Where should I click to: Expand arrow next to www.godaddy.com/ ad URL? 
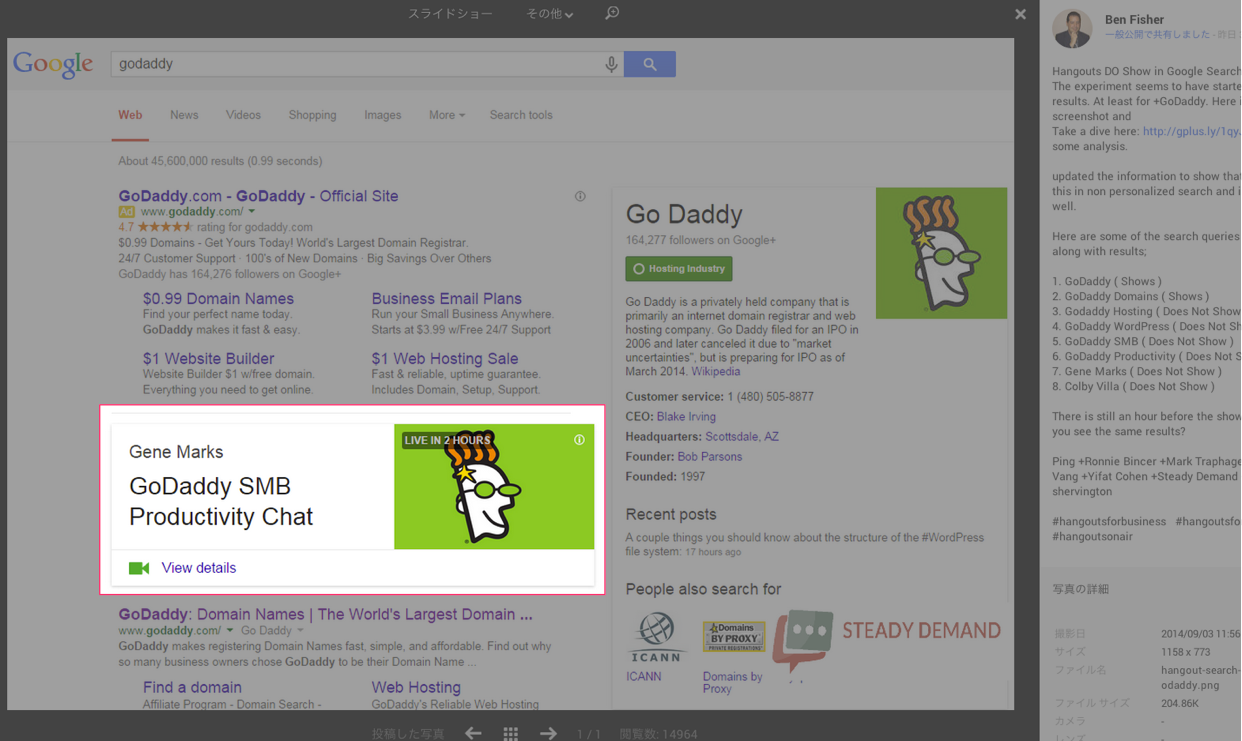pyautogui.click(x=252, y=212)
